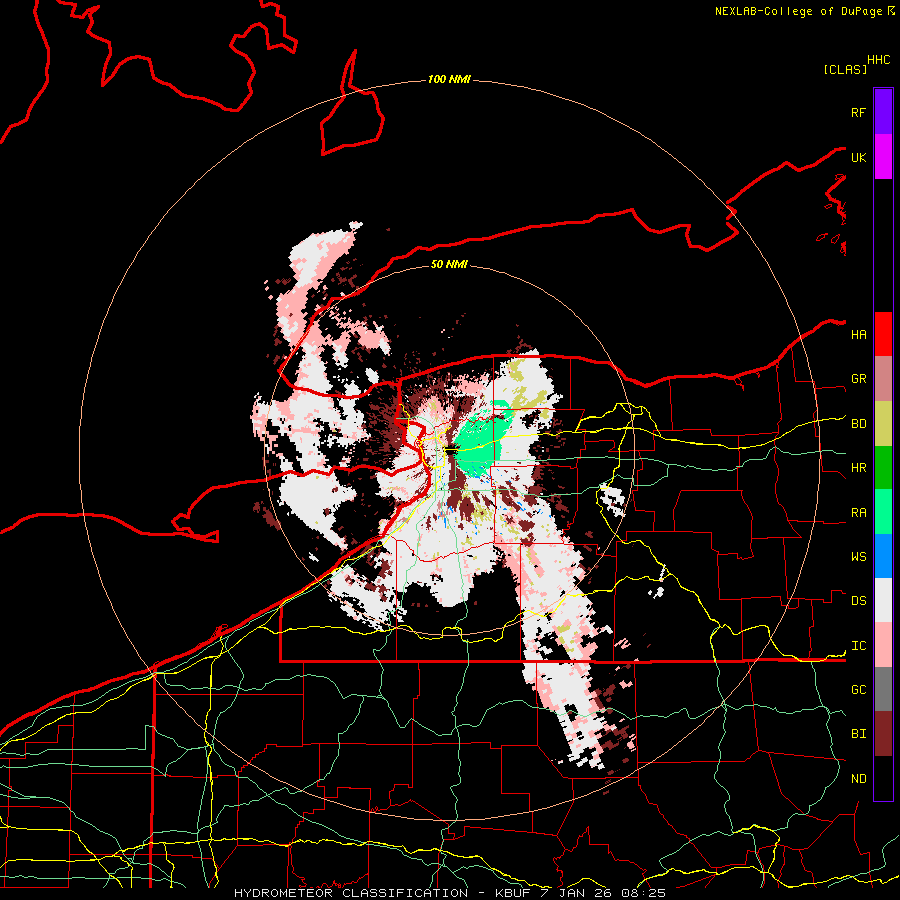Viewport: 900px width, 900px height.
Task: Click the UK magenta legend swatch
Action: click(883, 157)
